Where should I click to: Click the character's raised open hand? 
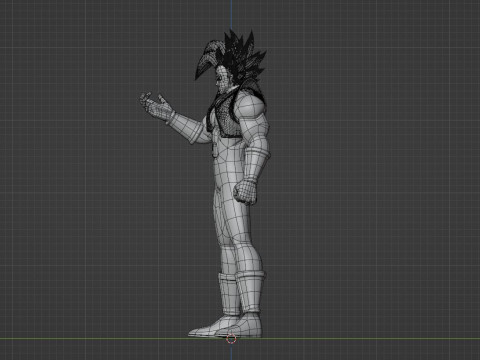[156, 107]
